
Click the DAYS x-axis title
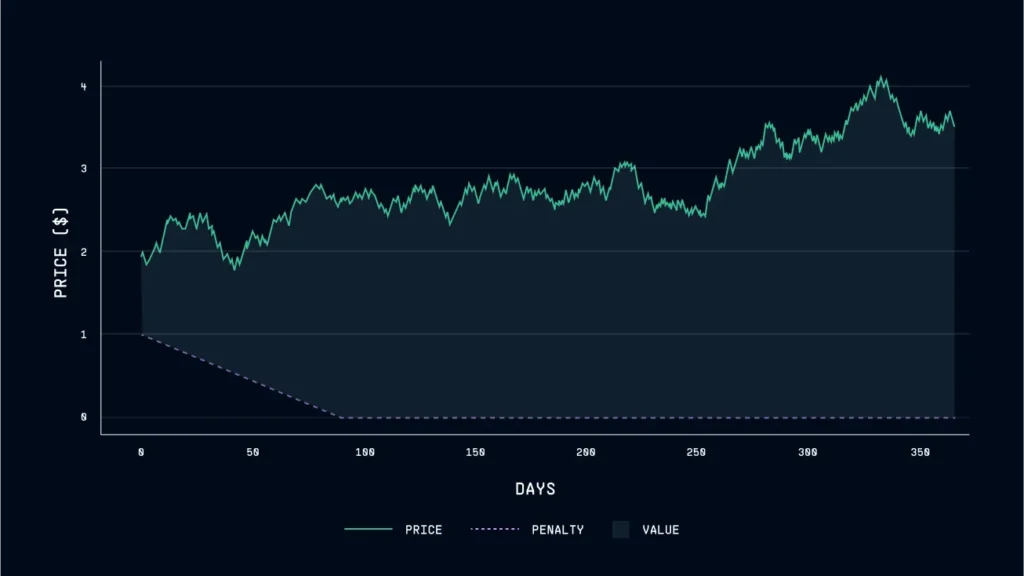point(535,489)
